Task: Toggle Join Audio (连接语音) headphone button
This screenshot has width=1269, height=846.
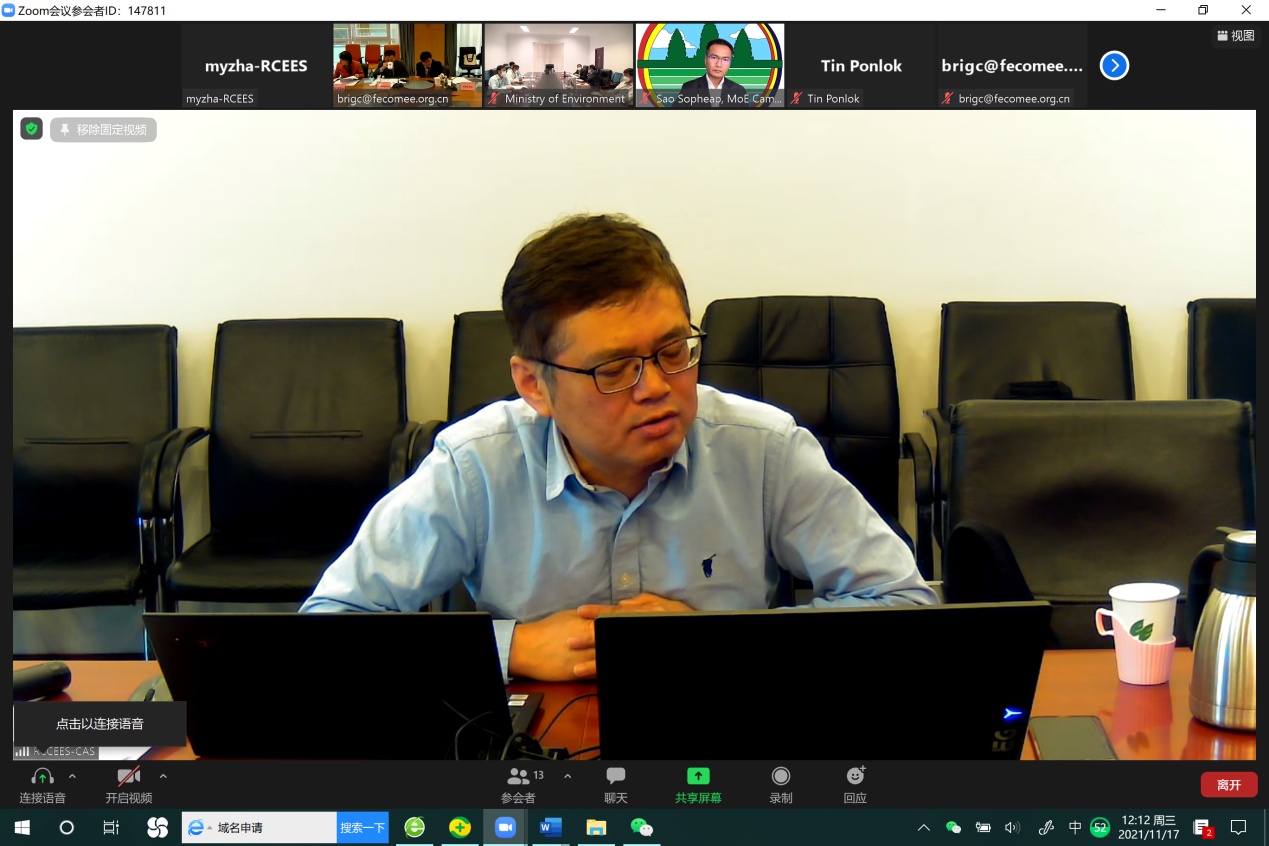Action: 42,785
